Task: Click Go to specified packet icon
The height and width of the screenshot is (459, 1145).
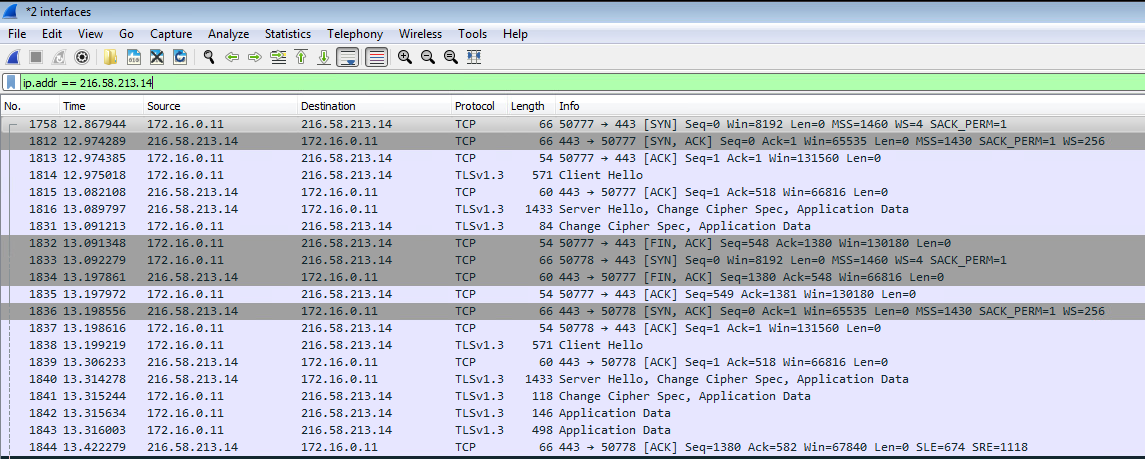Action: click(x=278, y=57)
